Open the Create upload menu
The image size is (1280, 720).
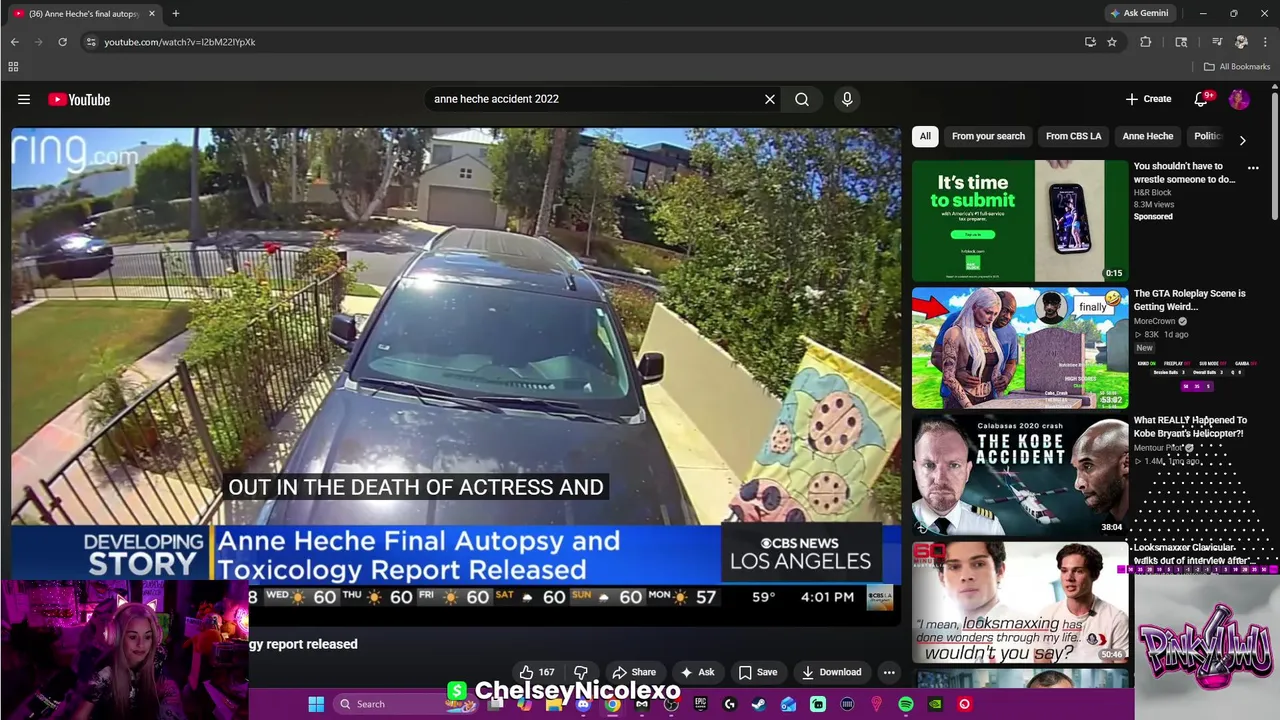(x=1148, y=99)
